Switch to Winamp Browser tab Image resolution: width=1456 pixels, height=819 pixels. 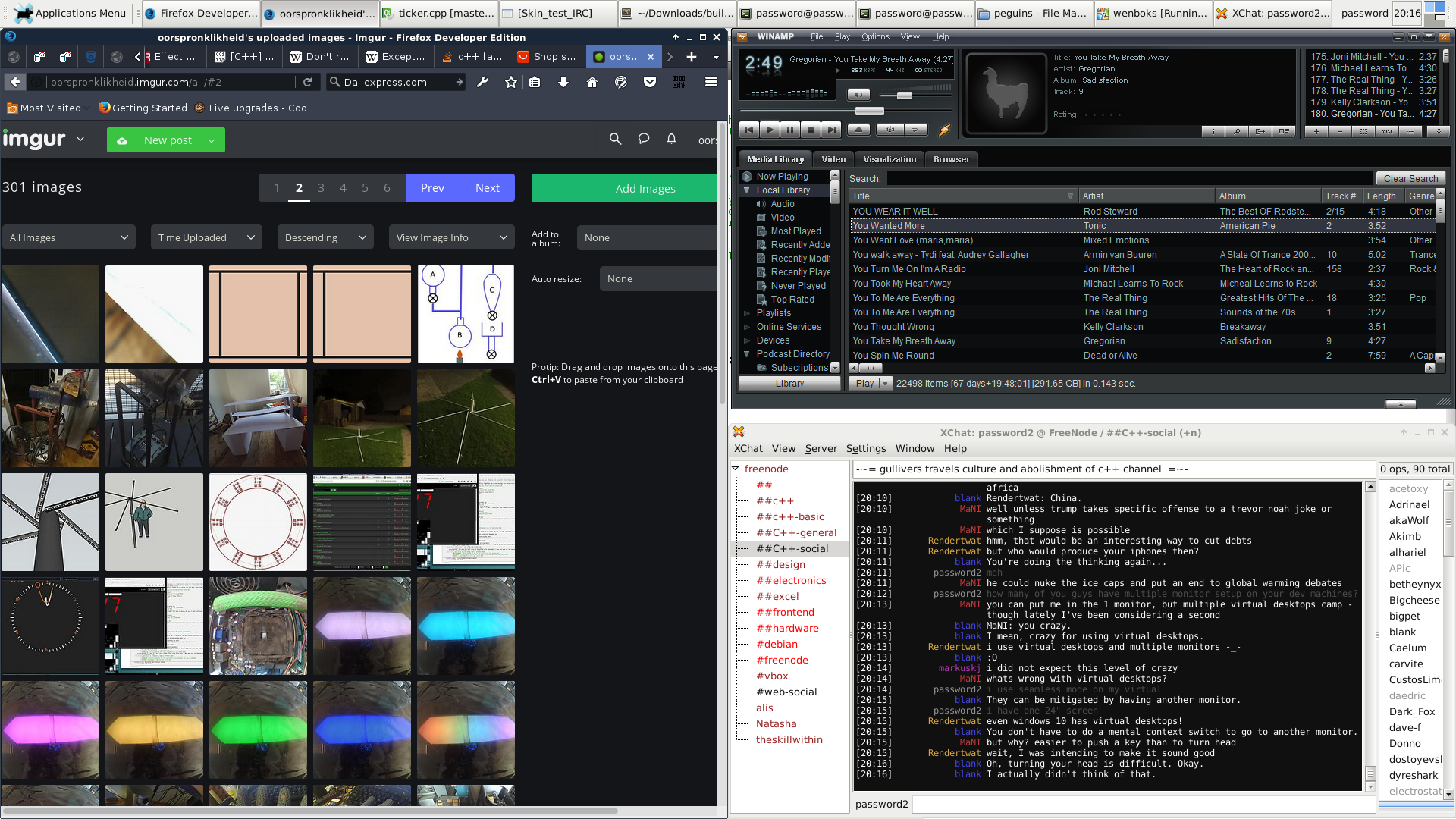pos(951,159)
